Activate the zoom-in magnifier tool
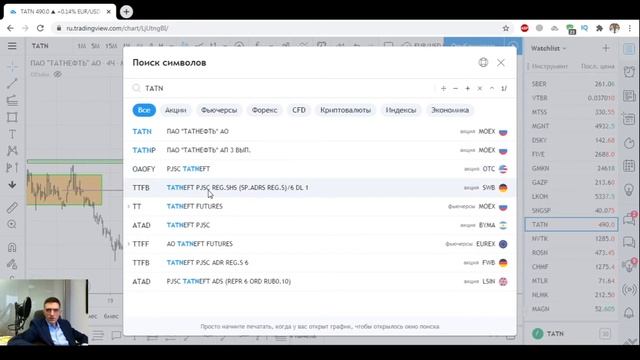 (12, 224)
